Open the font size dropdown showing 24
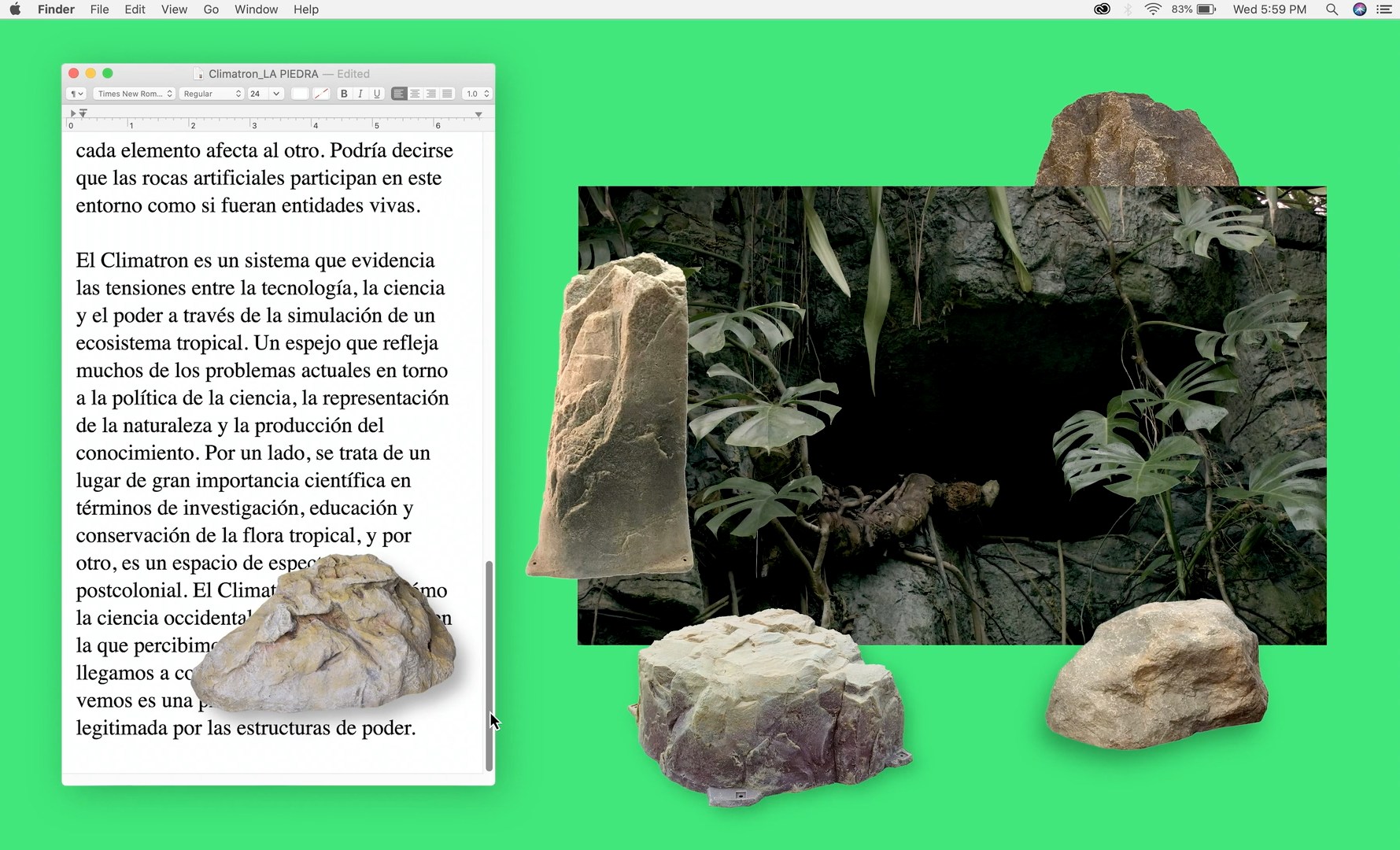 point(264,94)
